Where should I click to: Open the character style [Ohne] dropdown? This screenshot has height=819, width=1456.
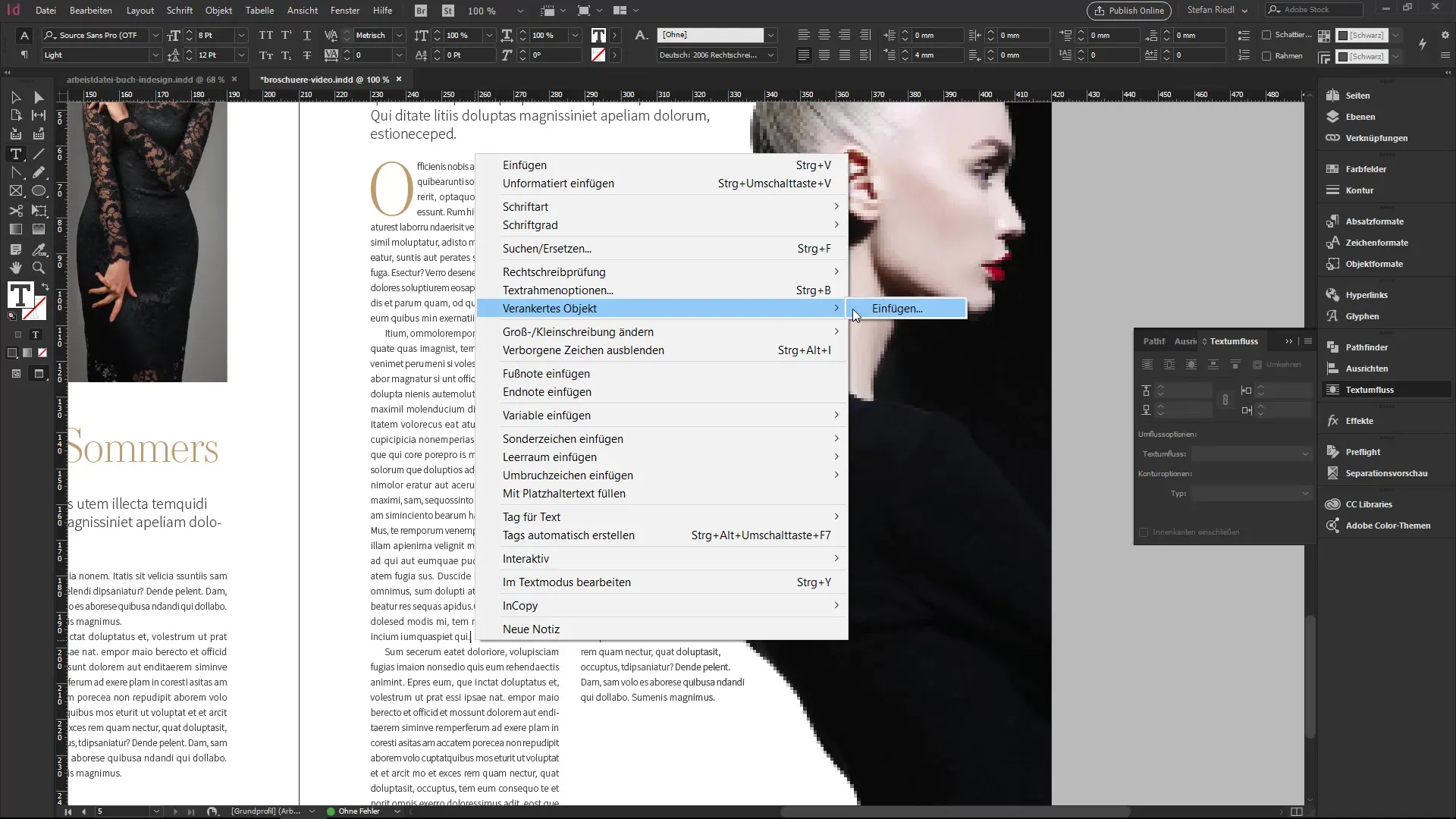coord(770,35)
